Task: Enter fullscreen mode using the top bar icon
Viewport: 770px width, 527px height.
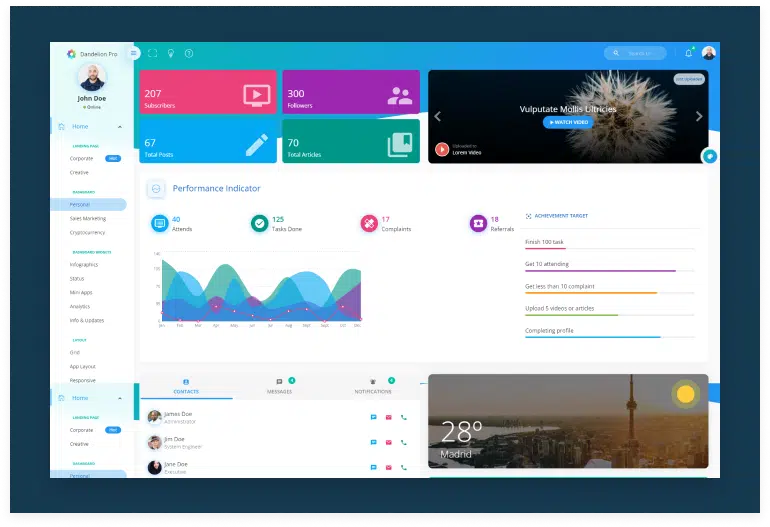Action: 153,53
